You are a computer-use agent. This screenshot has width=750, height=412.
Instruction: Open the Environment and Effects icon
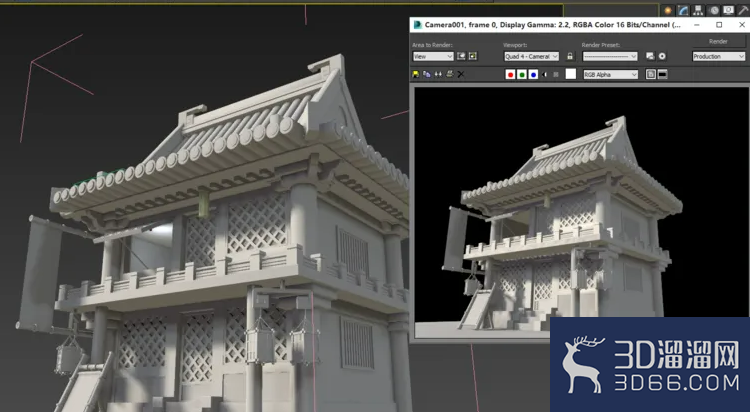click(x=662, y=56)
